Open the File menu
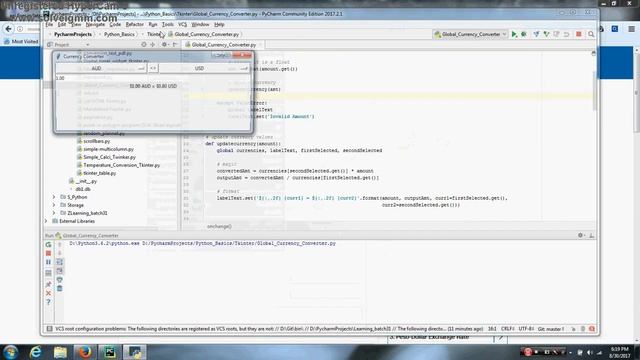Image resolution: width=640 pixels, height=360 pixels. 49,24
